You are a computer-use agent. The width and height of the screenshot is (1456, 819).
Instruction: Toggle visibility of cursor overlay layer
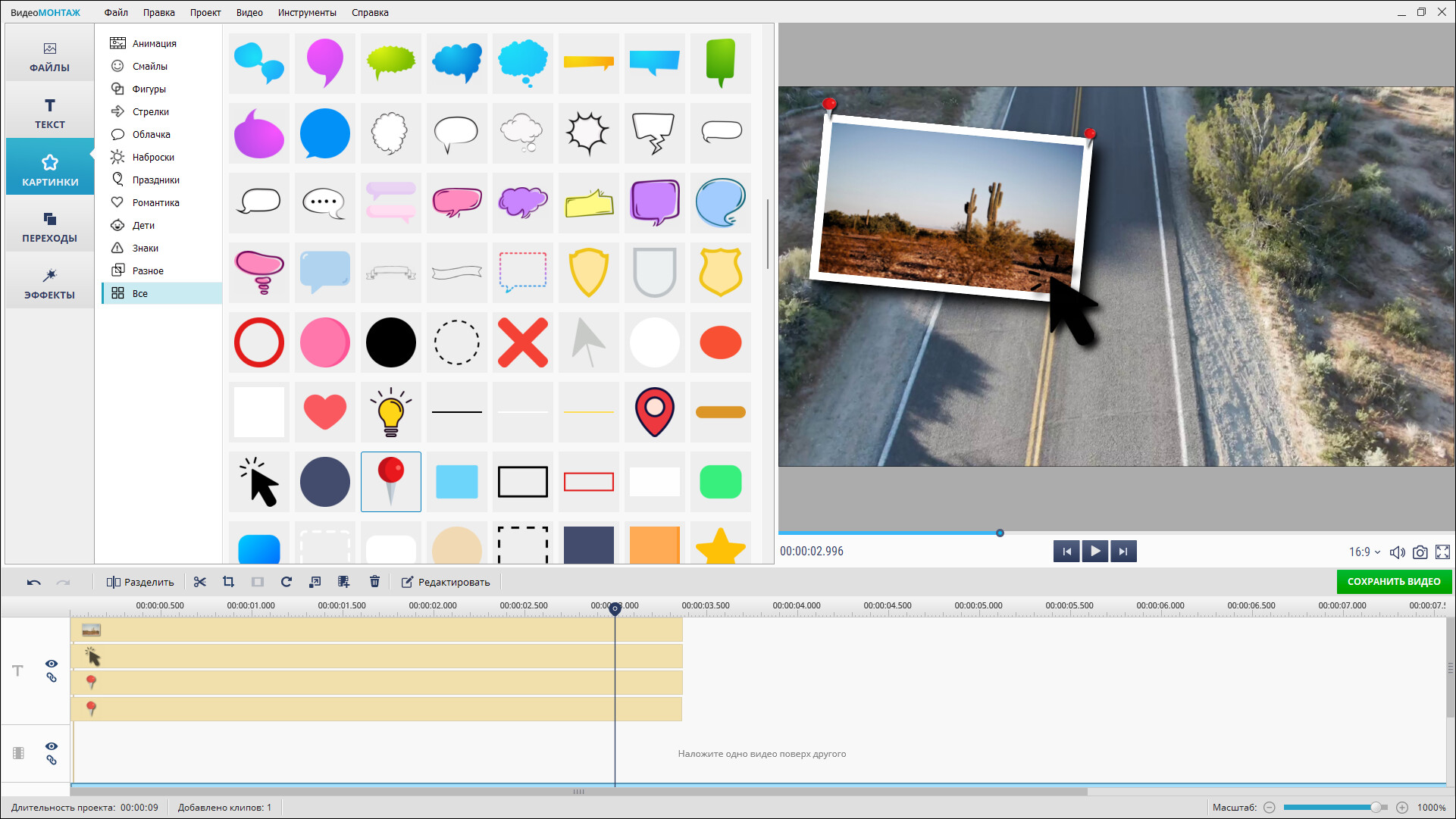click(x=51, y=661)
